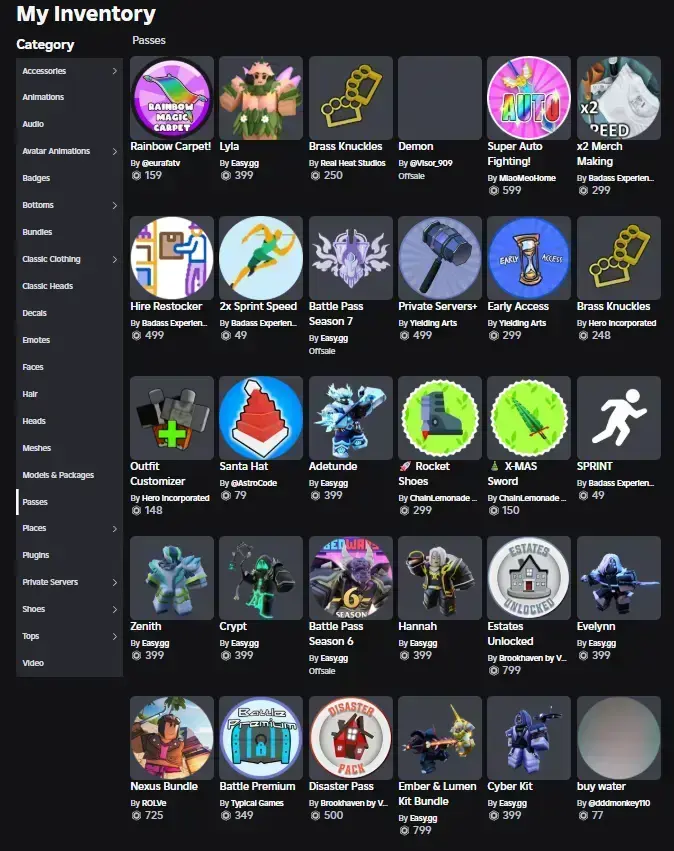This screenshot has height=851, width=674.
Task: Select the 2x Sprint Speed runner icon
Action: 261,258
